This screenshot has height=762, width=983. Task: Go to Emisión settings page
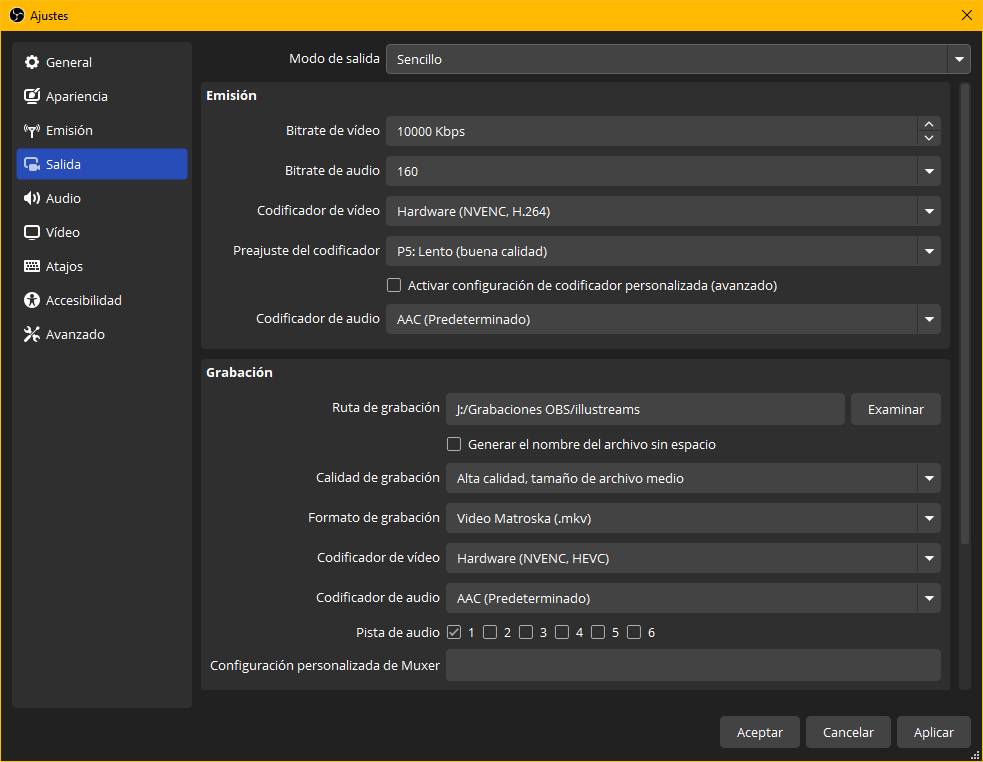[102, 130]
